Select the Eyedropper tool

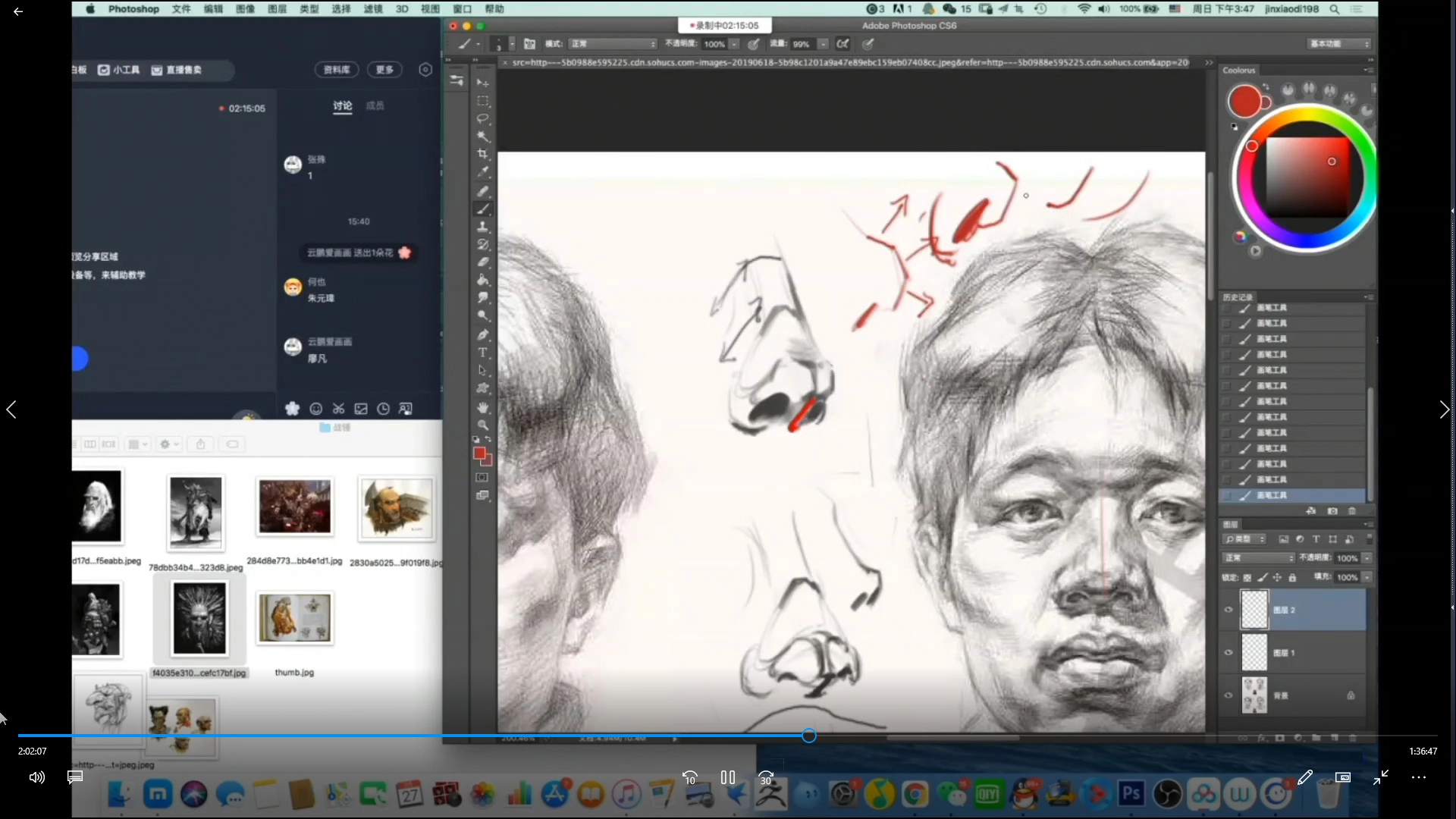tap(482, 172)
